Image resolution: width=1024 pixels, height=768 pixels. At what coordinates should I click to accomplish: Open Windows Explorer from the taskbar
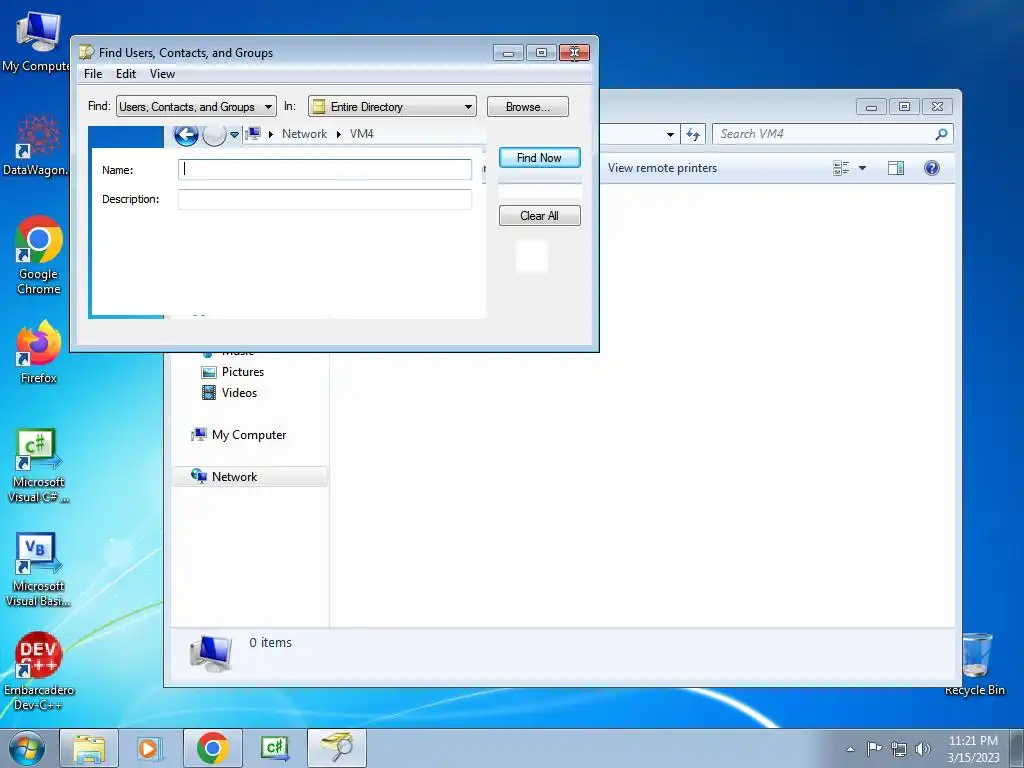[89, 748]
